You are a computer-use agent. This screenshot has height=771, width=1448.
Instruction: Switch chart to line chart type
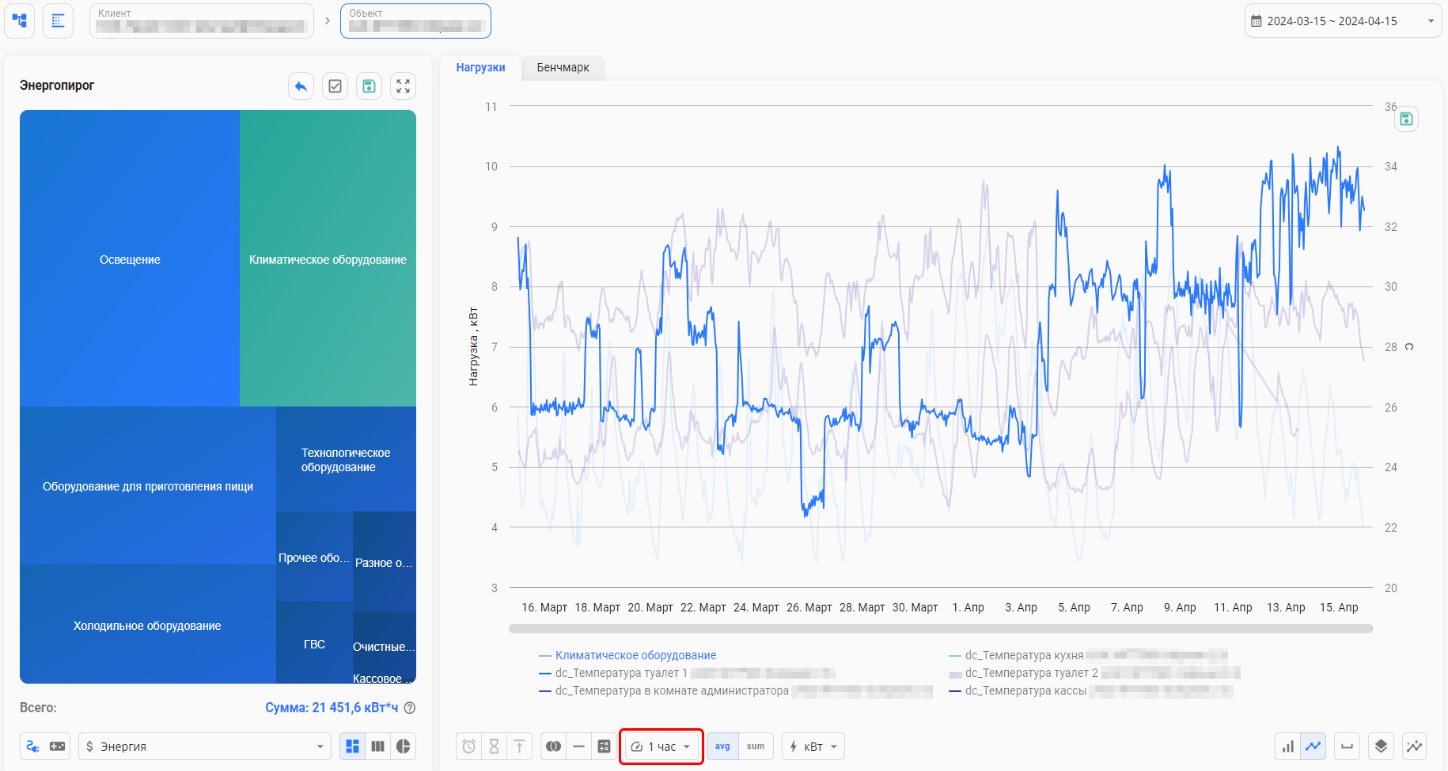(1314, 746)
